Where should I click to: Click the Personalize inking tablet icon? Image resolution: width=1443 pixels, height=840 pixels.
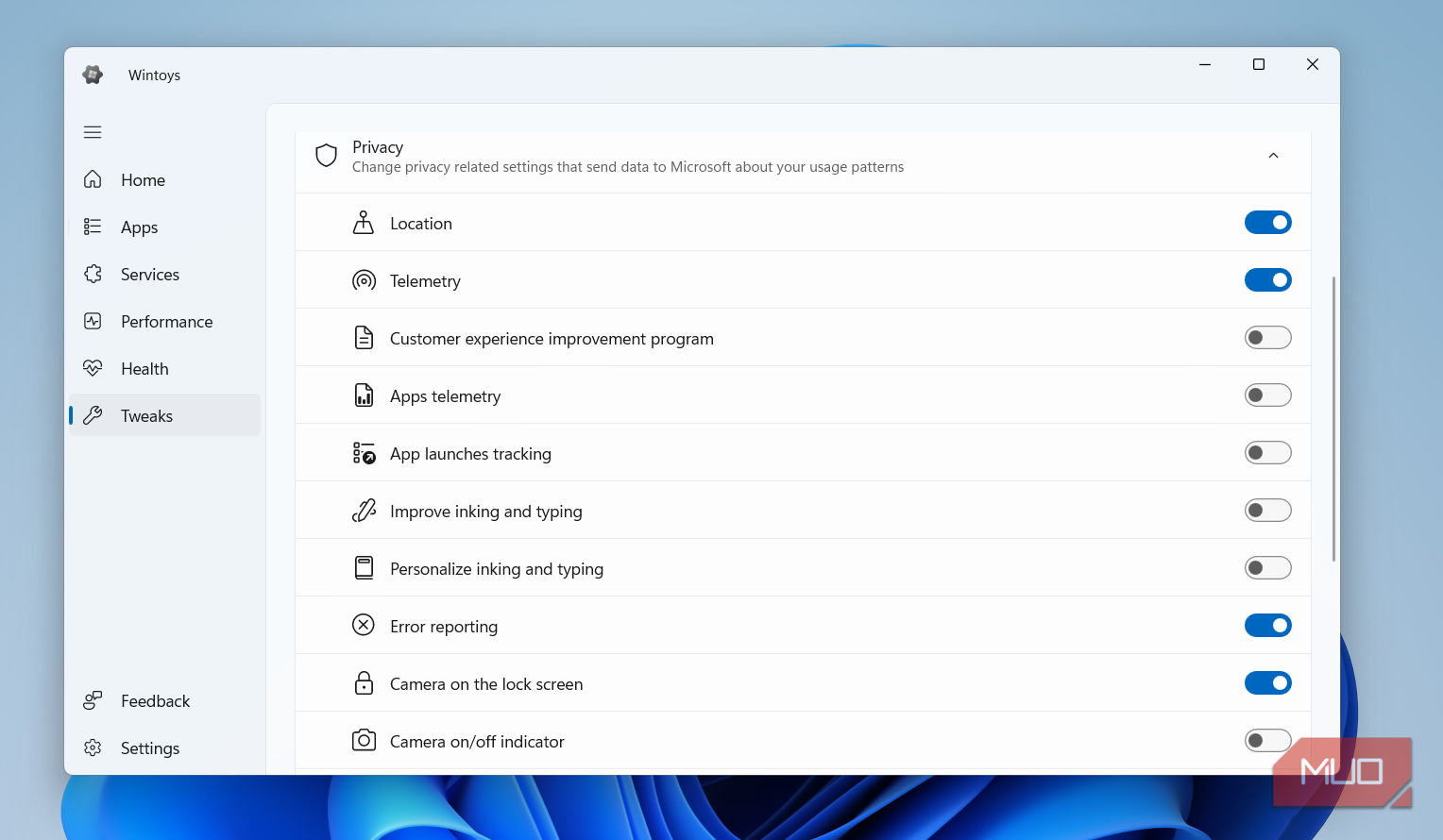[x=364, y=568]
